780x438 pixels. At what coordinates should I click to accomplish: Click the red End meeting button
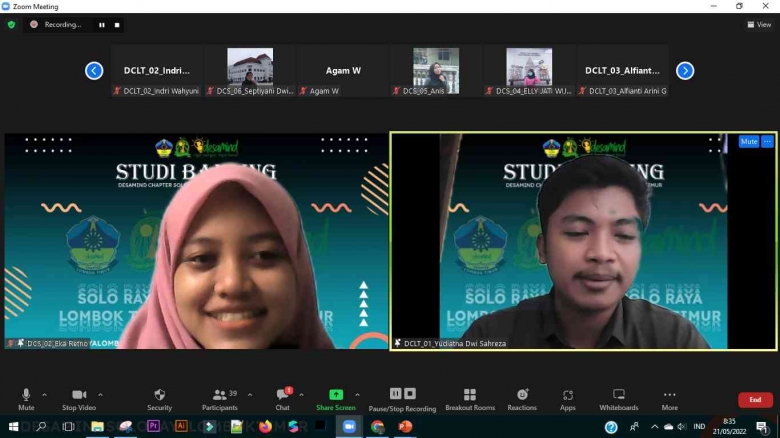pos(755,399)
